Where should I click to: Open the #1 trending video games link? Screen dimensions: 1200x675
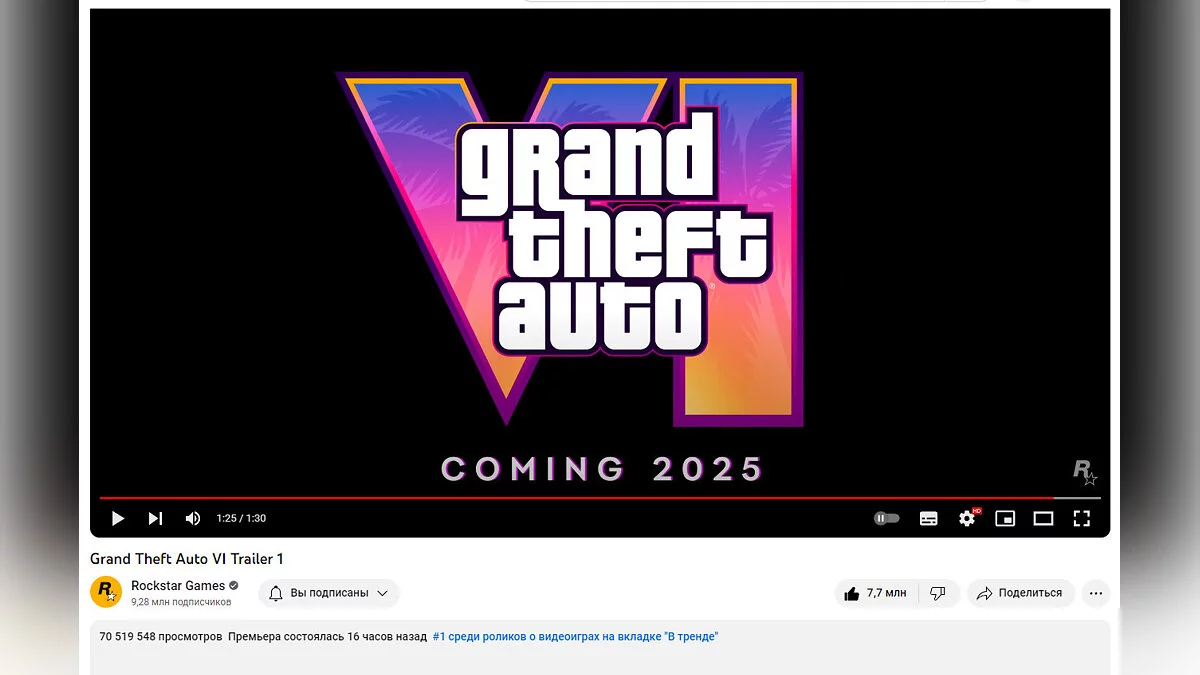coord(575,636)
